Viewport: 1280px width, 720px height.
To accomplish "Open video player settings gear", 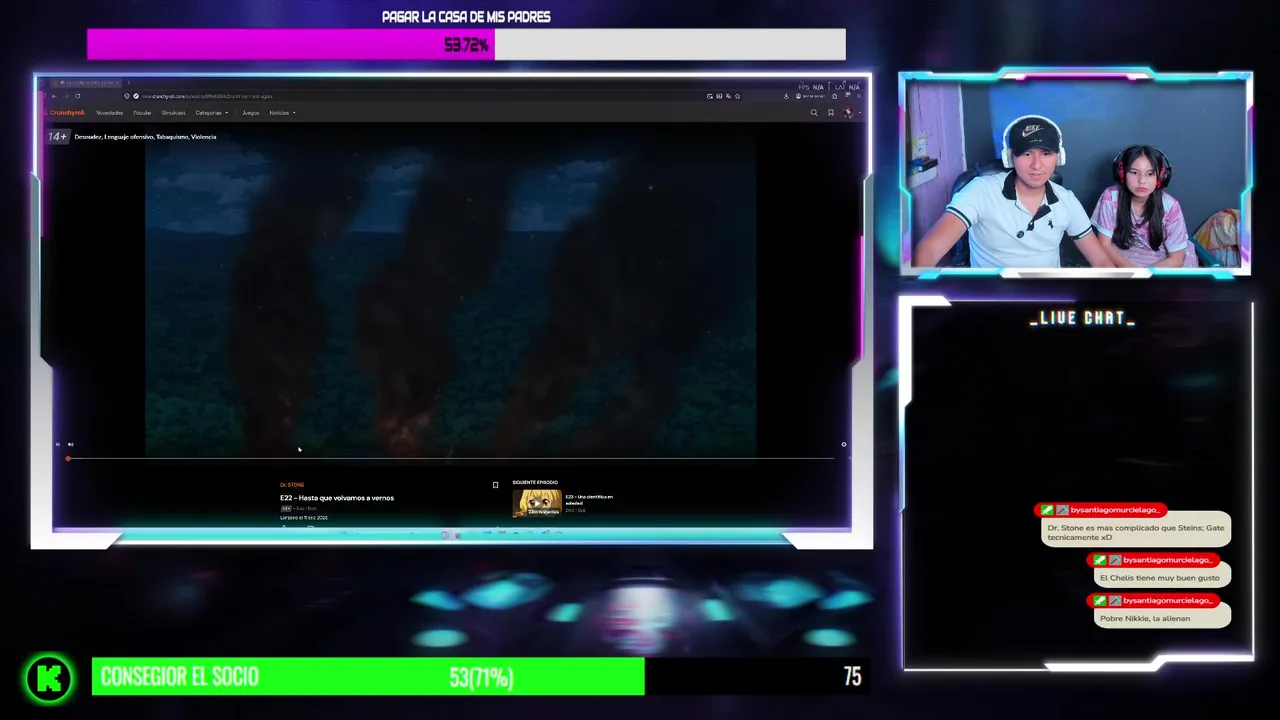I will pos(843,444).
